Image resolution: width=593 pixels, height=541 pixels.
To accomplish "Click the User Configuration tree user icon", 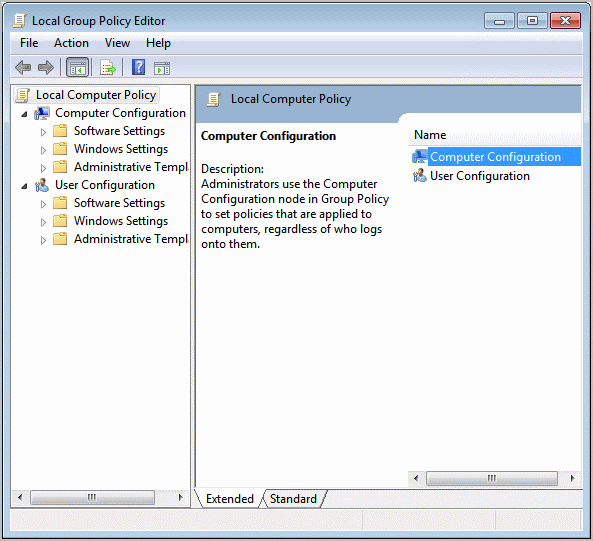I will point(42,185).
